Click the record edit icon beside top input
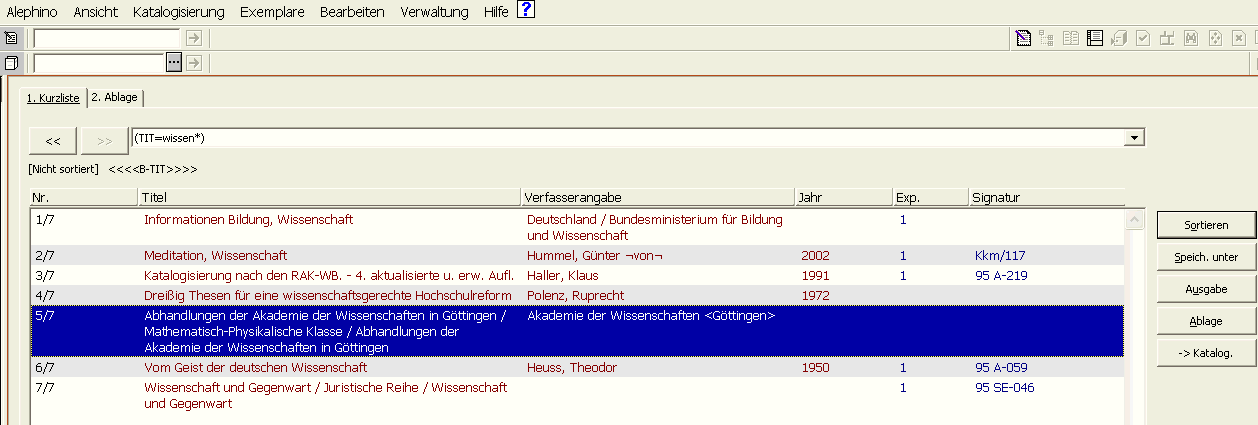Image resolution: width=1258 pixels, height=425 pixels. click(x=12, y=38)
